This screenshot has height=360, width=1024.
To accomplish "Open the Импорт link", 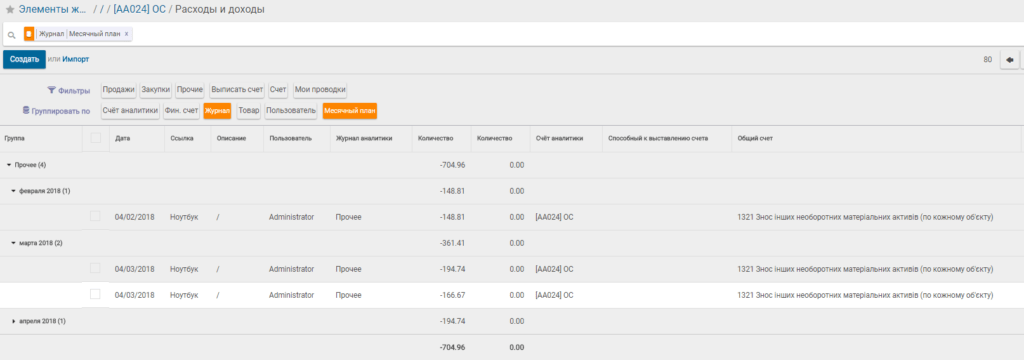I will pos(76,59).
